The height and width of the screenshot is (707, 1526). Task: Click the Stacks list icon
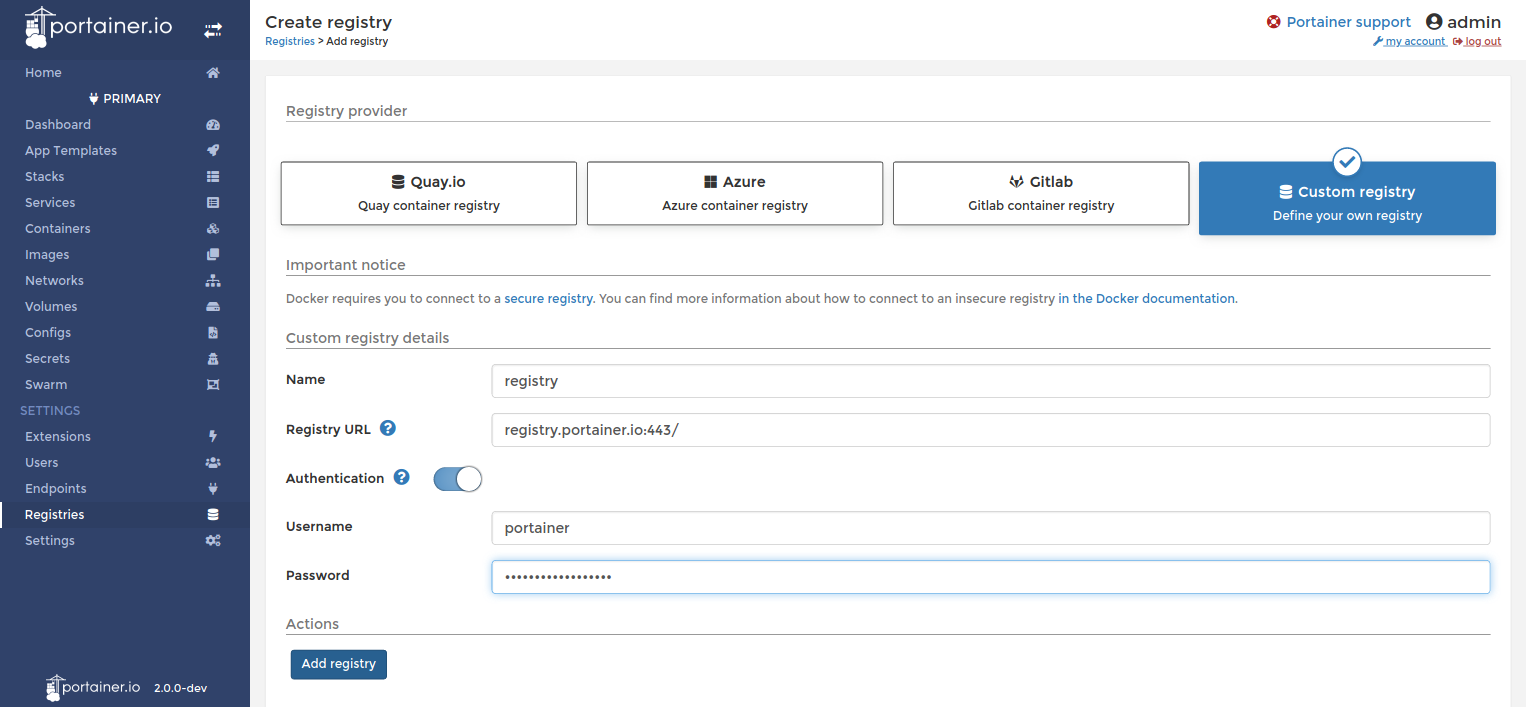click(x=212, y=177)
